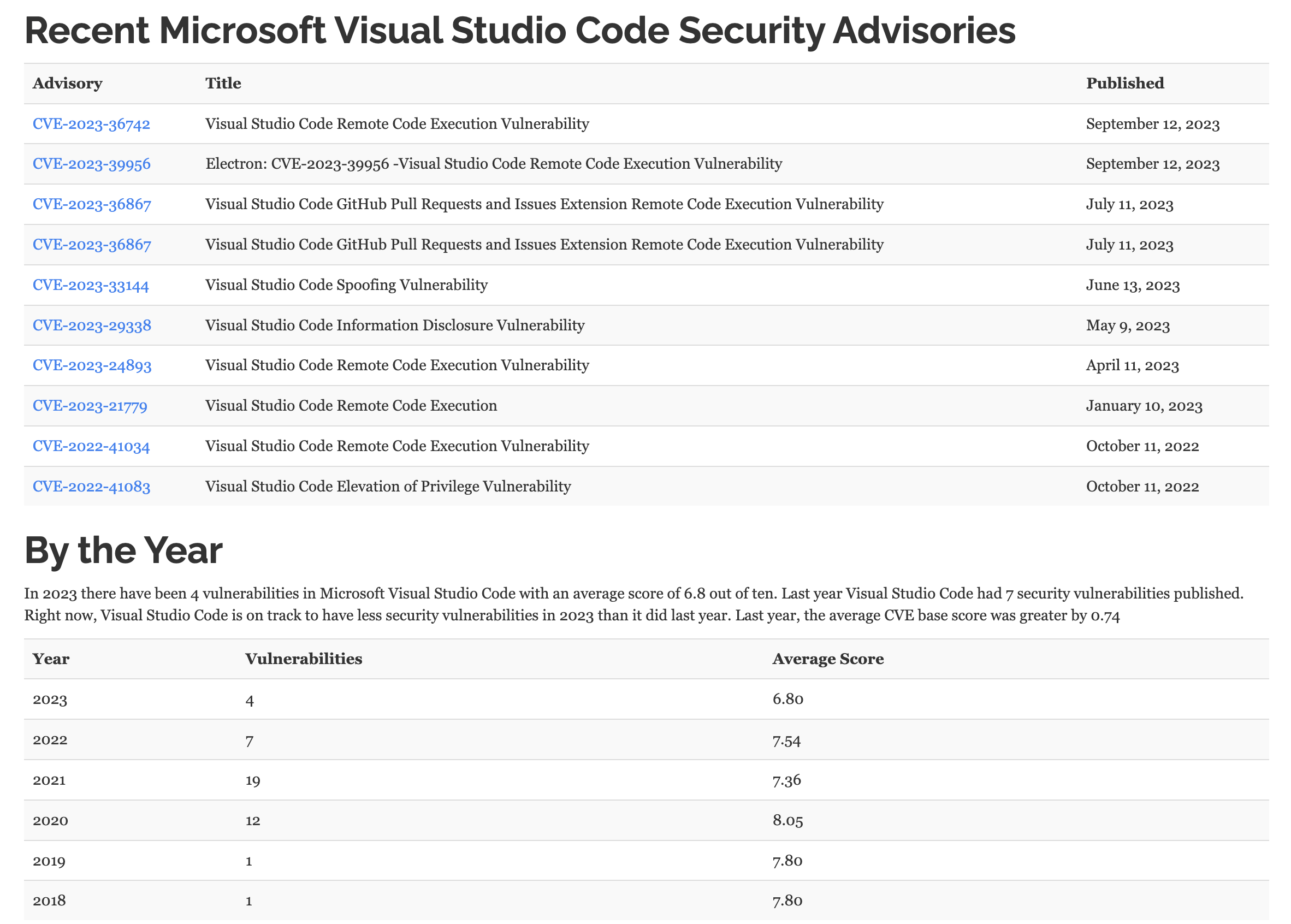Click the 'January 10, 2023' date
The height and width of the screenshot is (924, 1291).
pyautogui.click(x=1144, y=406)
